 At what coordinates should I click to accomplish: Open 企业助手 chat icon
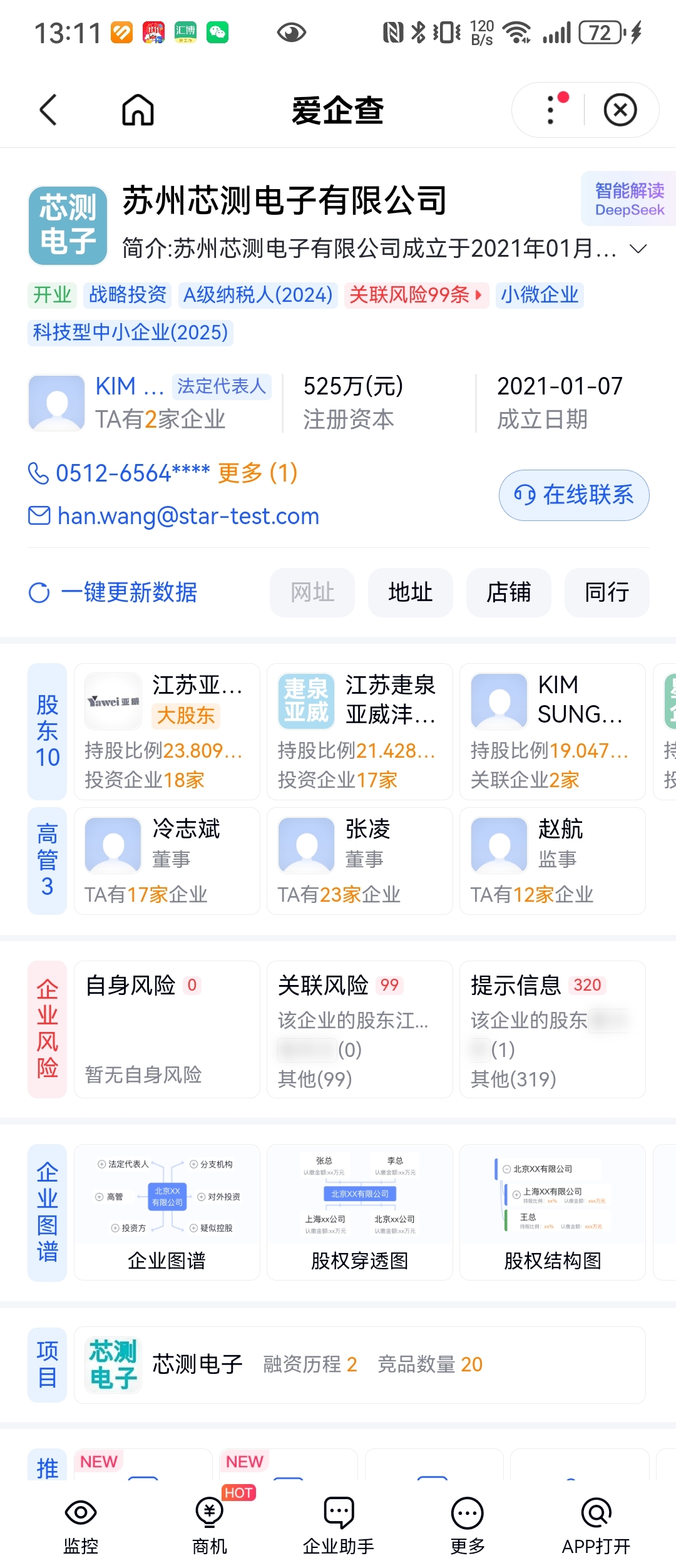339,1525
